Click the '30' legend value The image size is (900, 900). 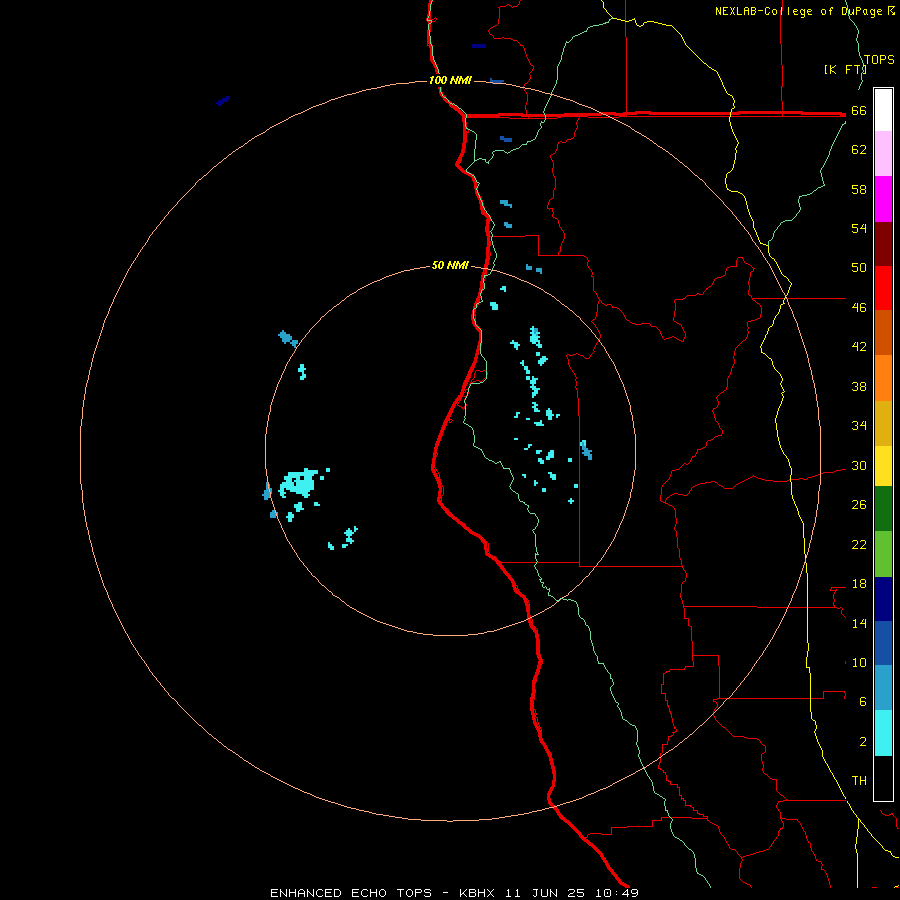click(859, 465)
